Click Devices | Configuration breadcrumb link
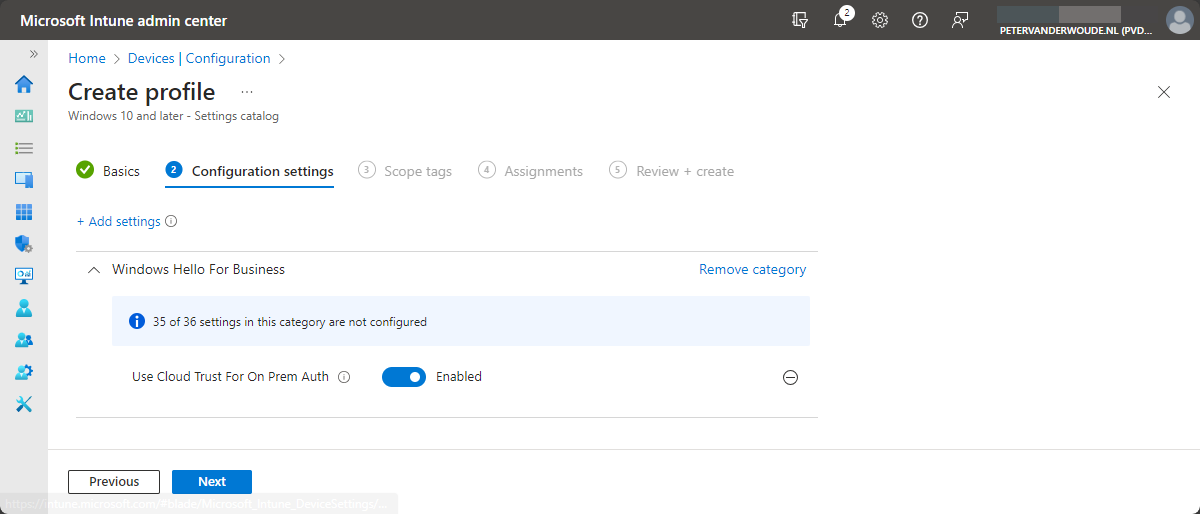This screenshot has width=1200, height=514. coord(199,59)
